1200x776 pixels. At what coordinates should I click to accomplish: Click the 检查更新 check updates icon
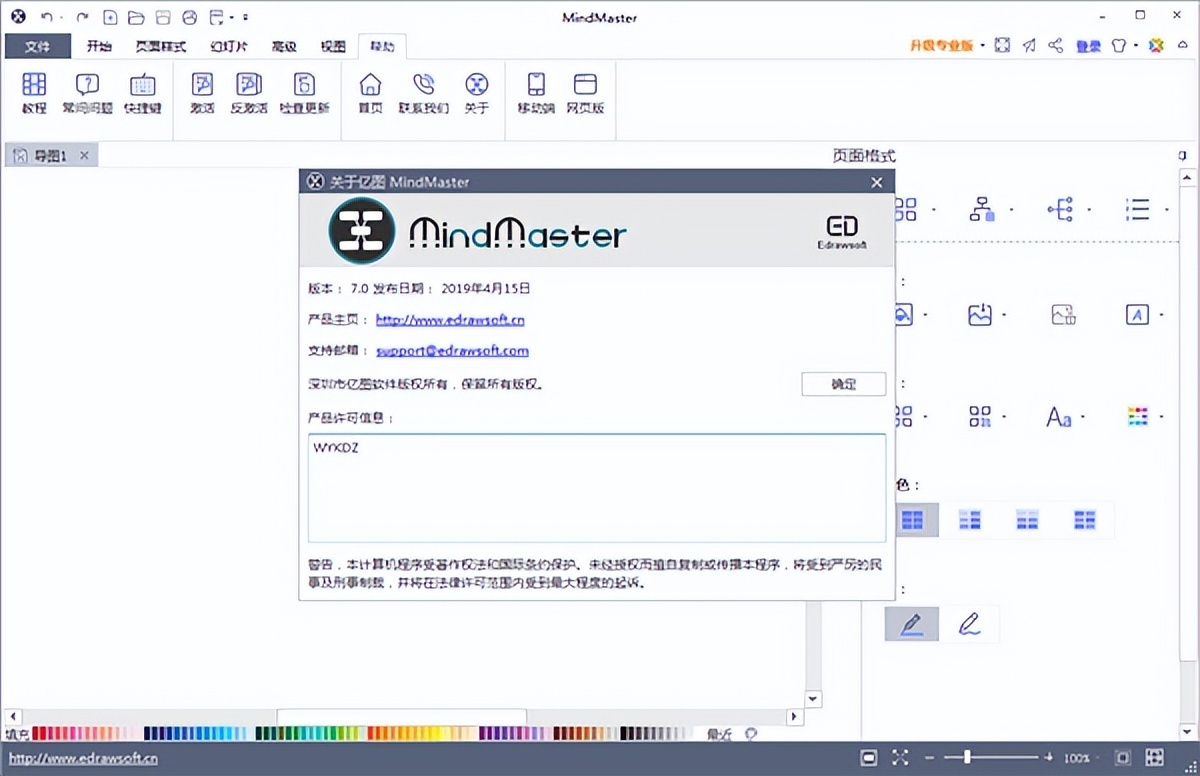[x=304, y=93]
